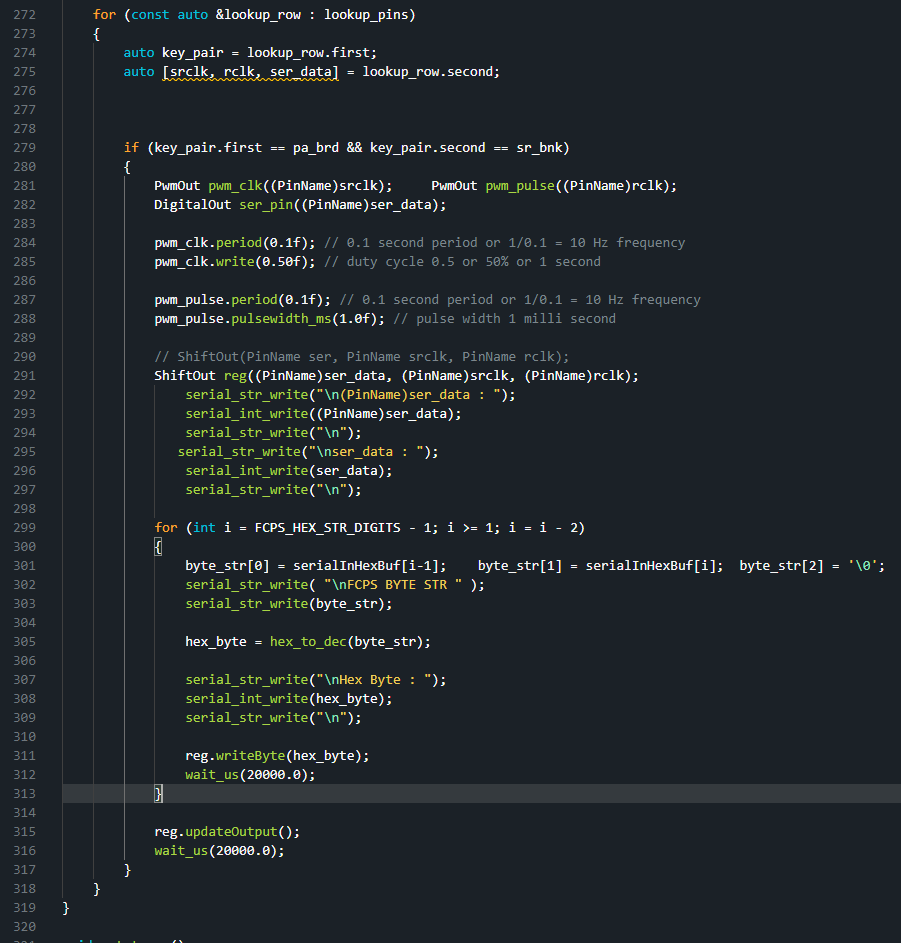Click the '\0' character literal on line 301

pos(863,566)
